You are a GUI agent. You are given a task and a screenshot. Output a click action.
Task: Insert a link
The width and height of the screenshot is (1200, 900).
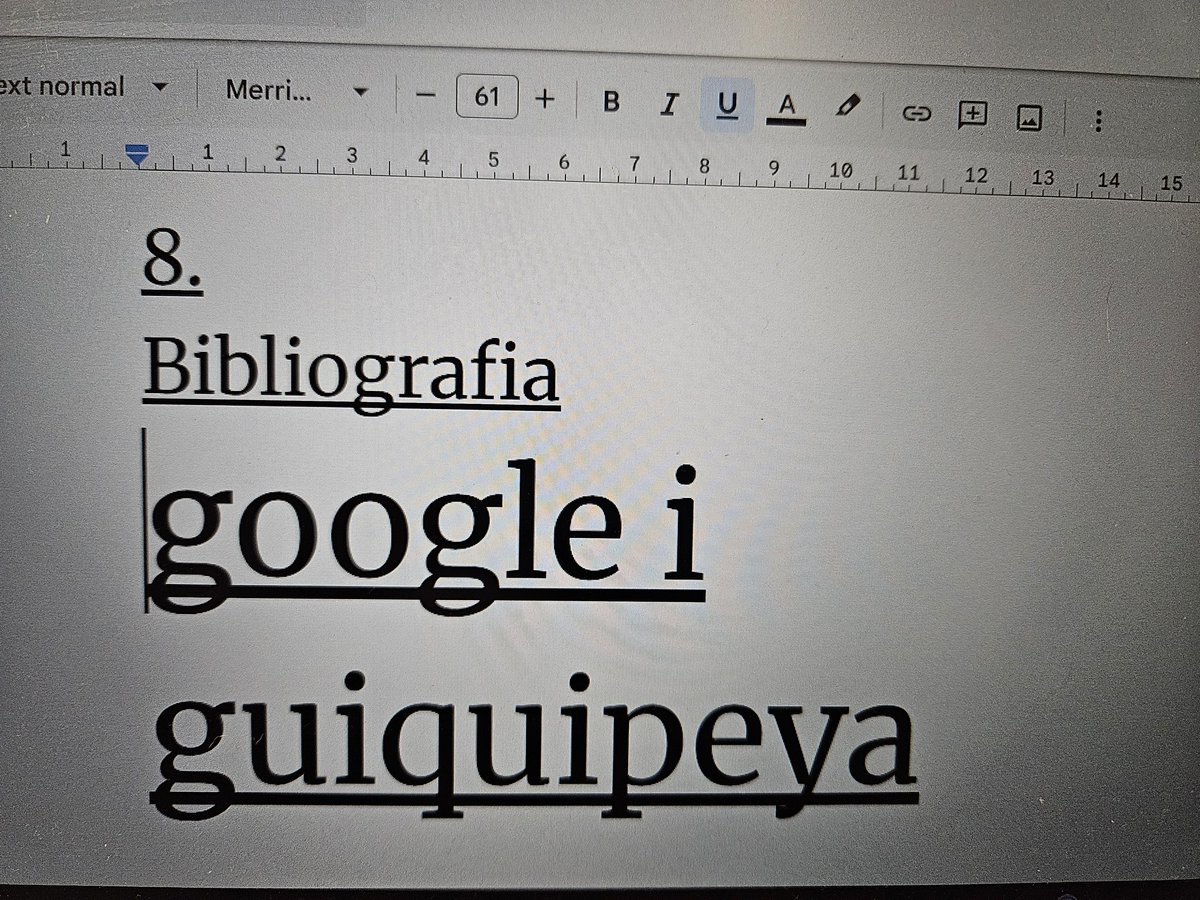[x=917, y=115]
